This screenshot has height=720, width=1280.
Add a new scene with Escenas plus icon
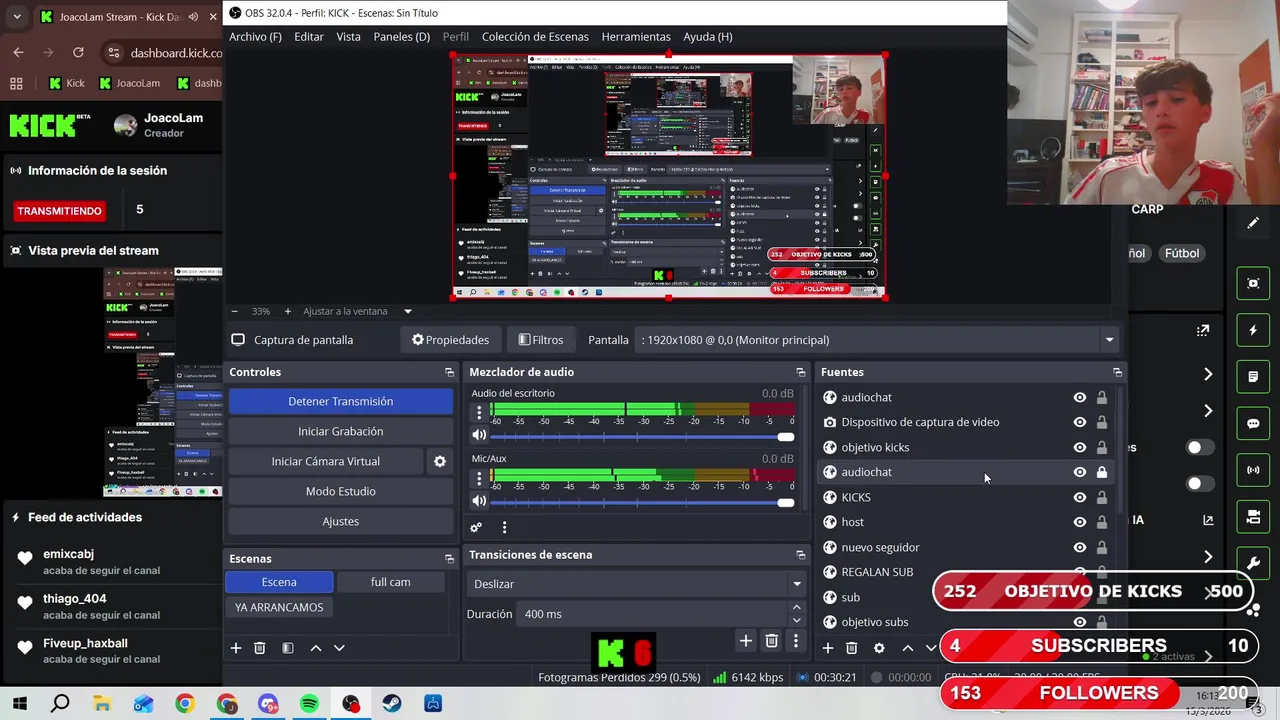[236, 648]
